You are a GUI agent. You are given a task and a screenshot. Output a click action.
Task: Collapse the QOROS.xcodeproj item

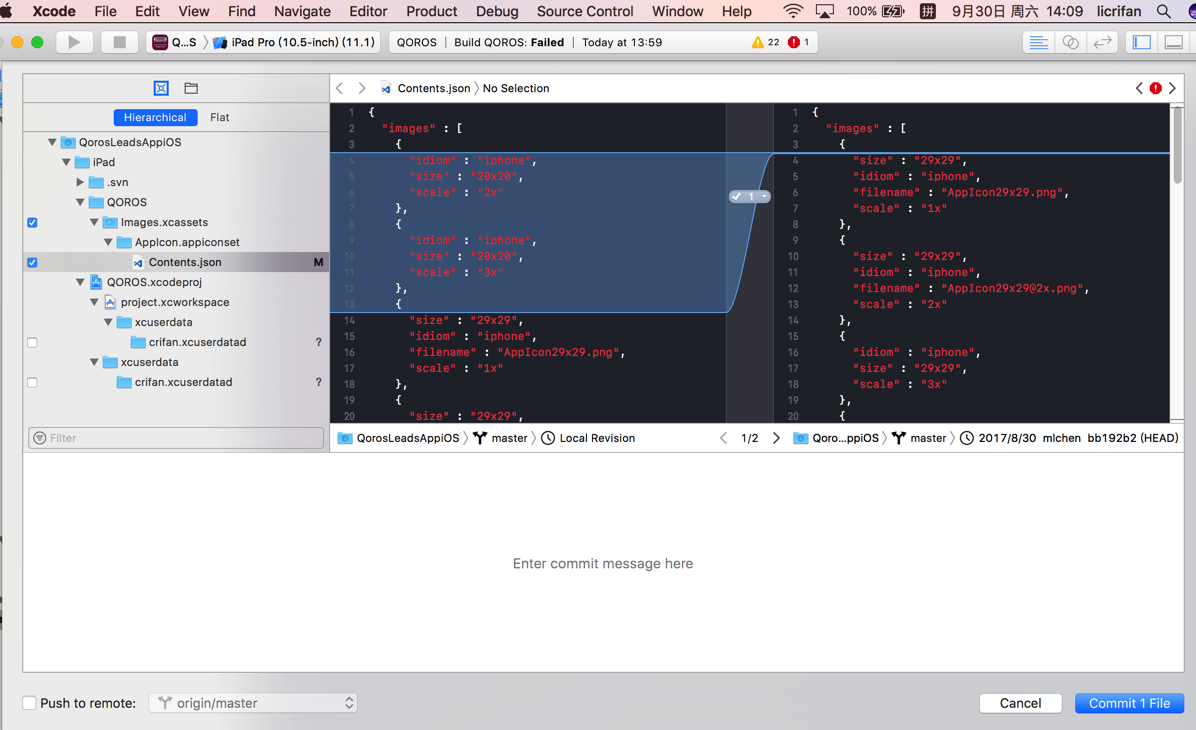click(x=80, y=282)
